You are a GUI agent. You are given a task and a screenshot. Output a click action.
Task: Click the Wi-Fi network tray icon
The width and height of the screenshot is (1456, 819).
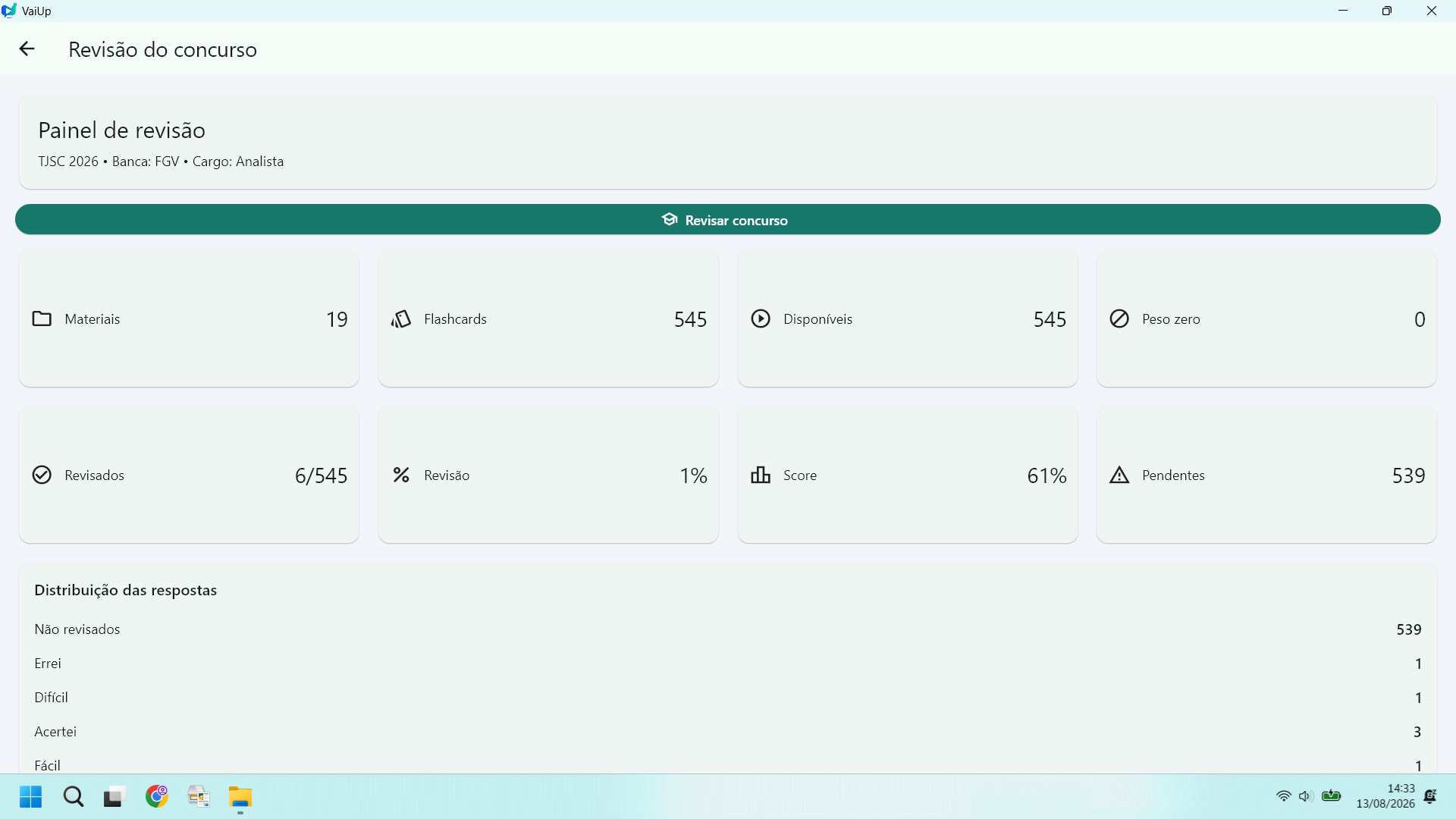click(x=1283, y=796)
